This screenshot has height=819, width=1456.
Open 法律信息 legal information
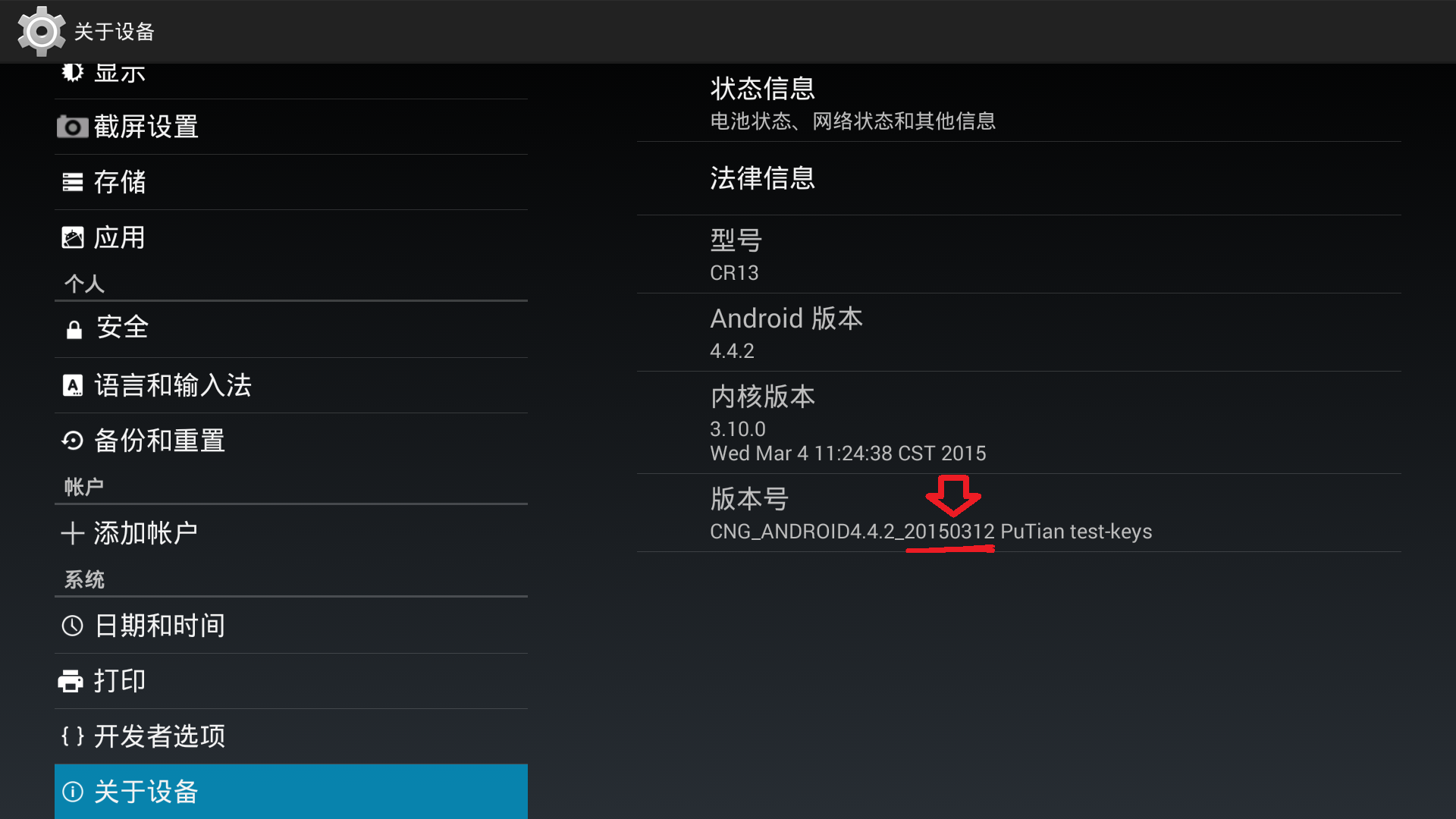tap(1019, 178)
